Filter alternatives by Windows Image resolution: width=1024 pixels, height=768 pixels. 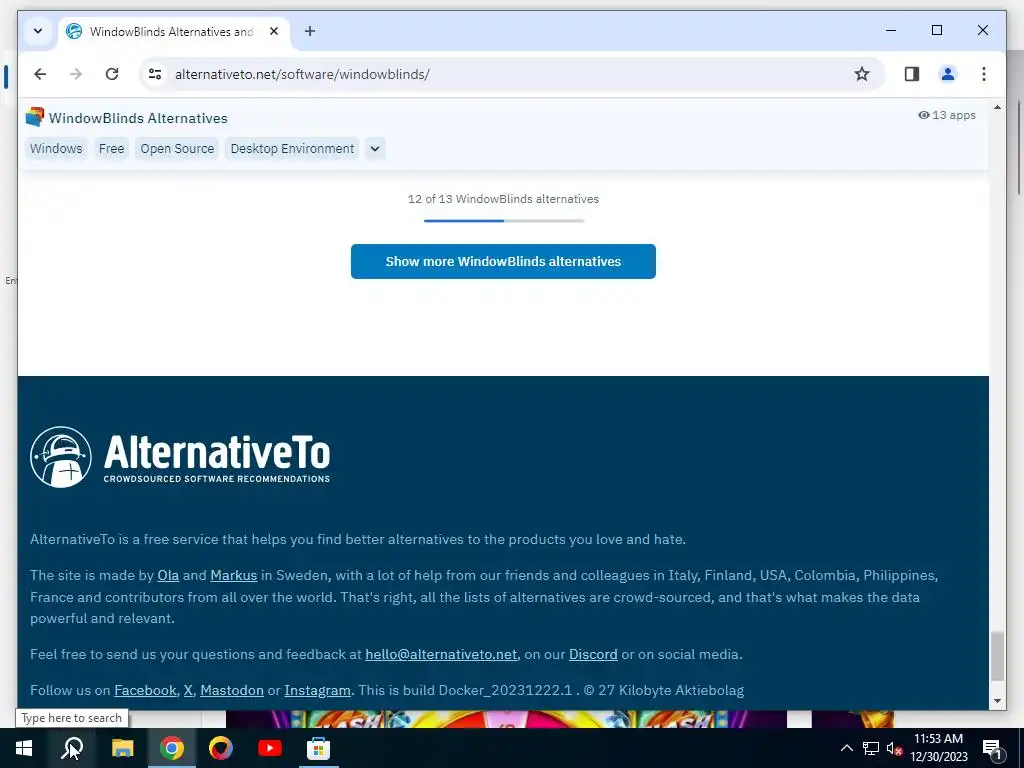click(56, 148)
